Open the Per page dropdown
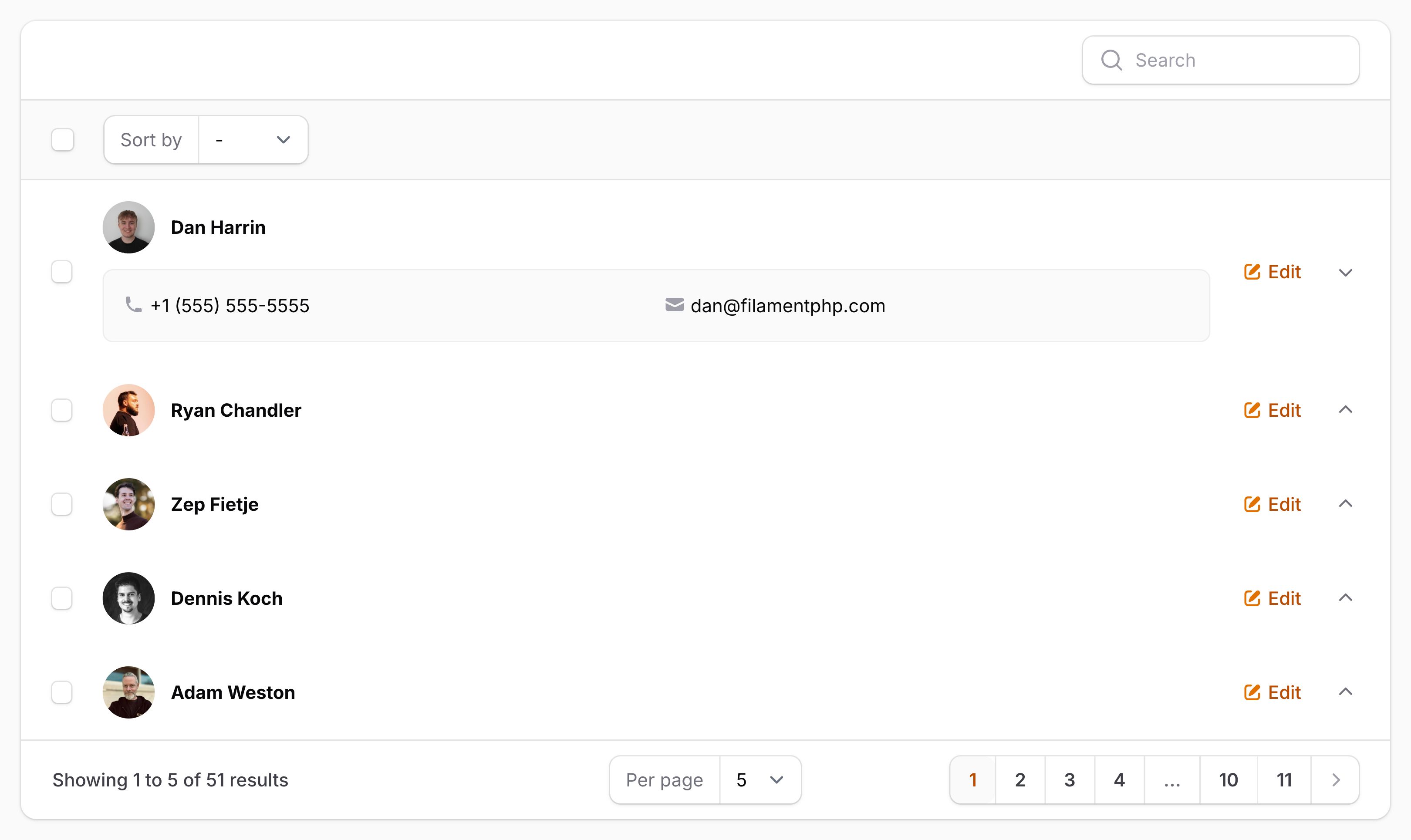 tap(760, 780)
